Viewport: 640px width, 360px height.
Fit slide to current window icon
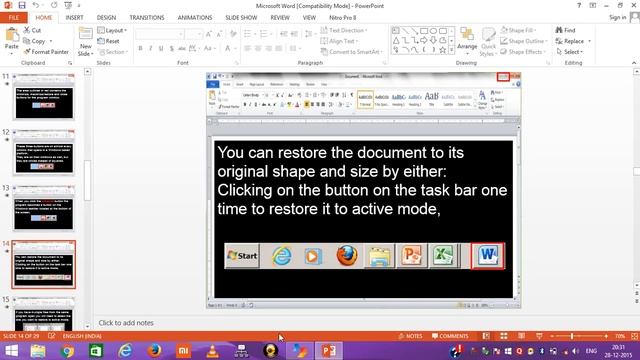tap(635, 336)
